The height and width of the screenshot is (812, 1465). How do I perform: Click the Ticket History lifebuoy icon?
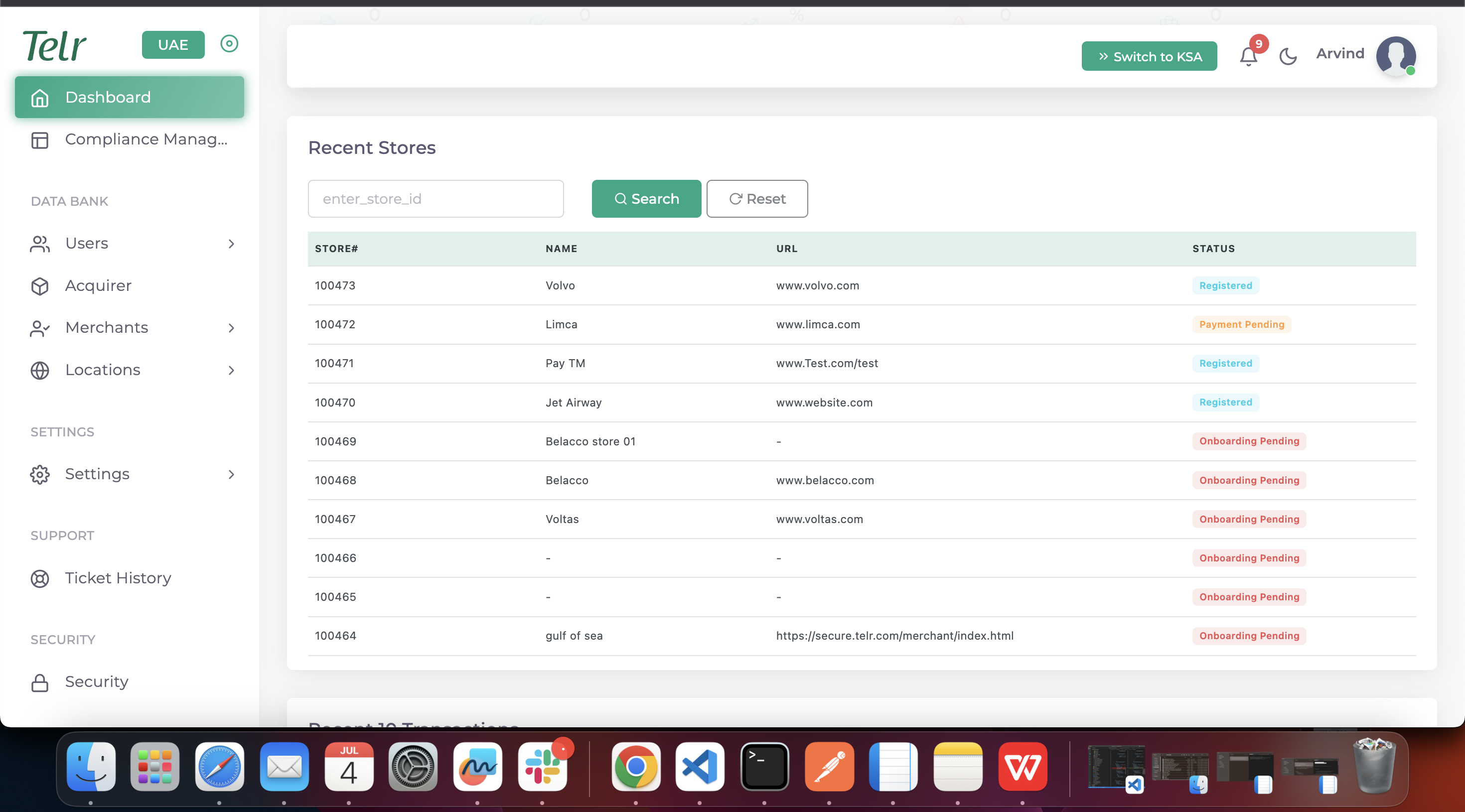(x=40, y=579)
